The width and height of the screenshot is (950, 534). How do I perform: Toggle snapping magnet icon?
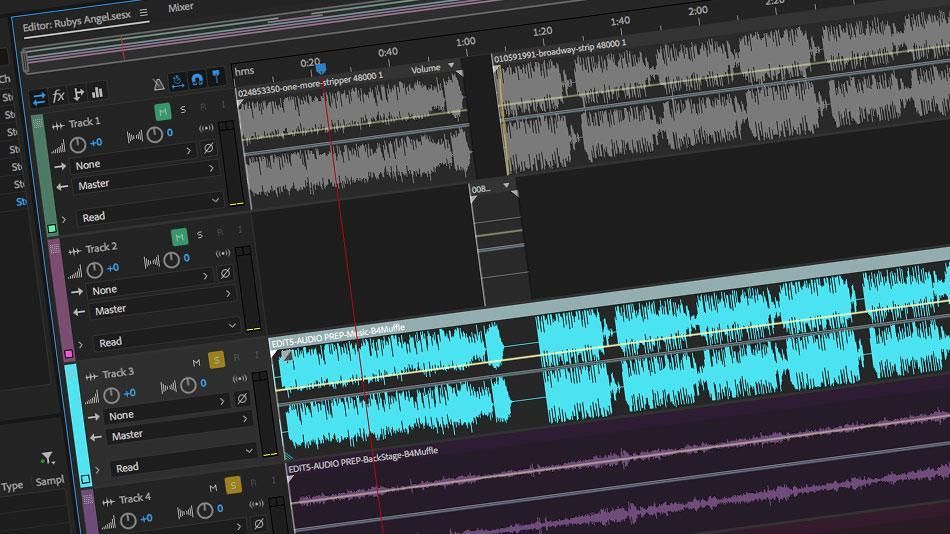pos(197,79)
